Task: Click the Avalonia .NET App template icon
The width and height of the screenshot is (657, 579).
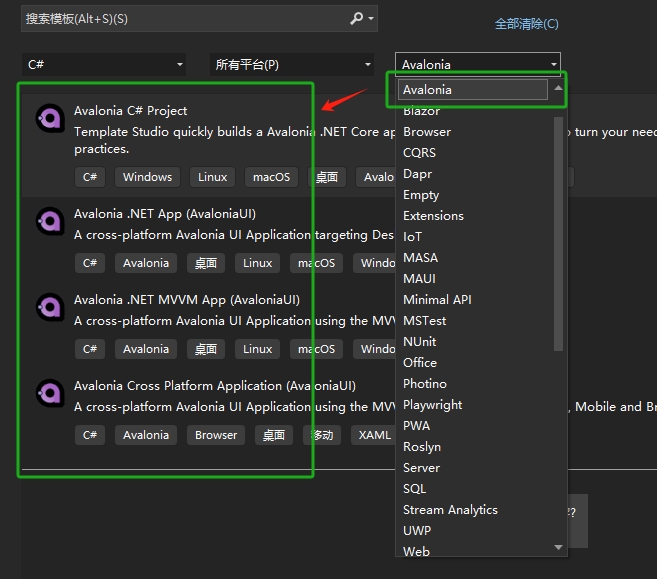Action: pyautogui.click(x=50, y=221)
